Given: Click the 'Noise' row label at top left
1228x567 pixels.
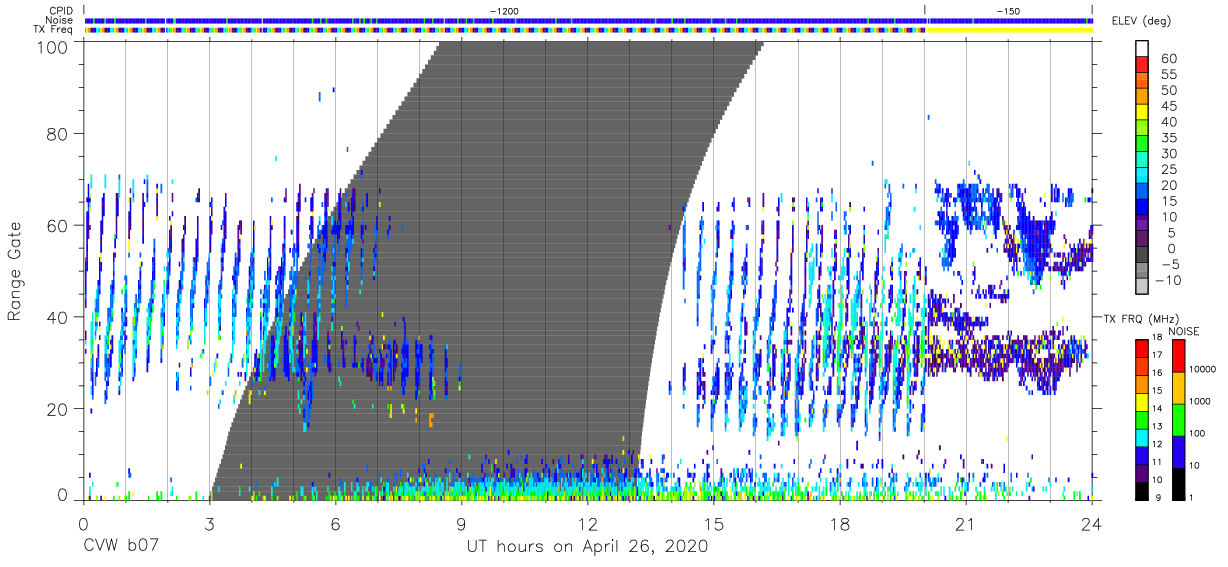Looking at the screenshot, I should pos(60,20).
